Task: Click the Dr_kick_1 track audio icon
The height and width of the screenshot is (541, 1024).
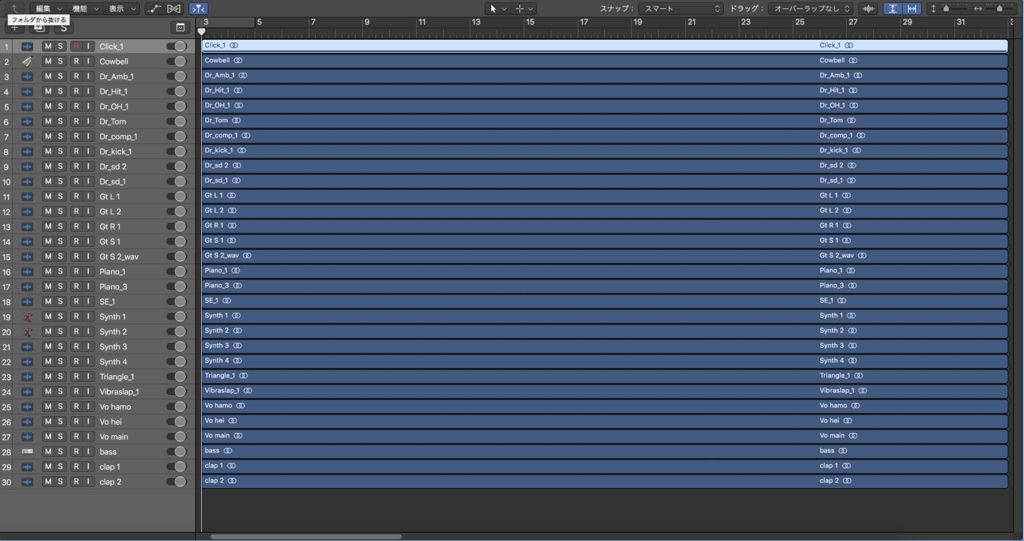Action: pos(27,152)
